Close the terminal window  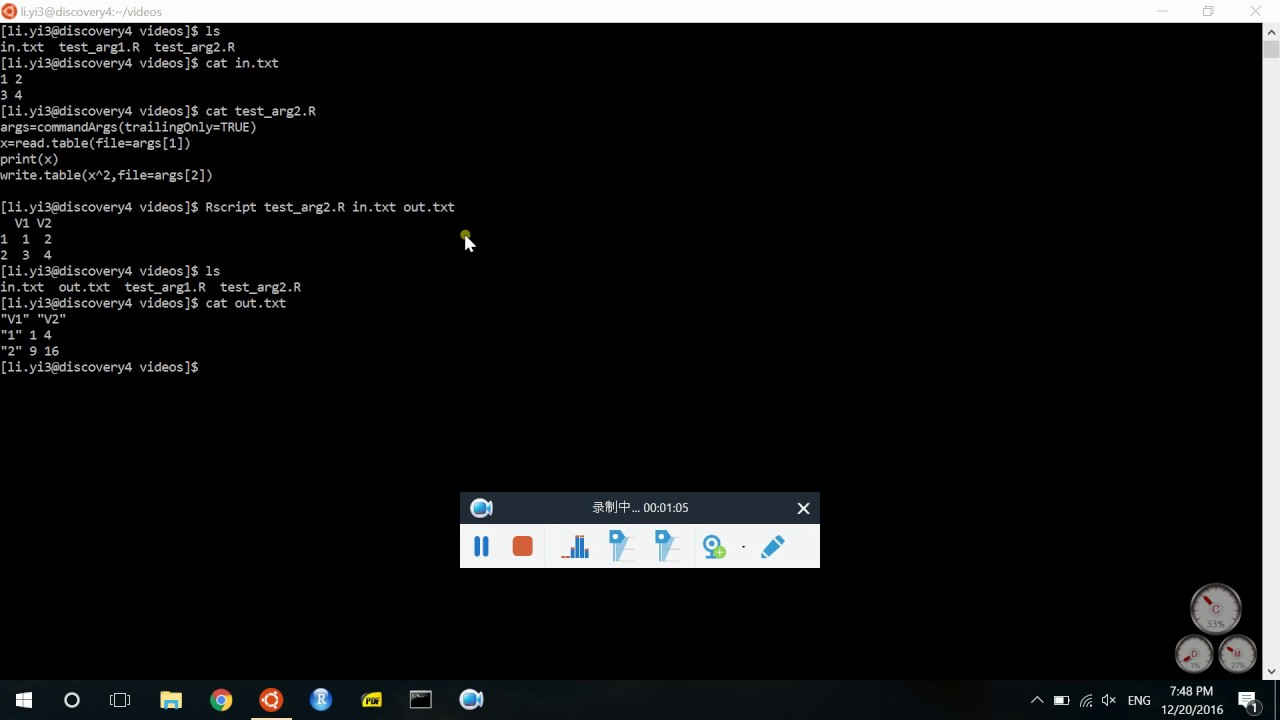point(1256,11)
